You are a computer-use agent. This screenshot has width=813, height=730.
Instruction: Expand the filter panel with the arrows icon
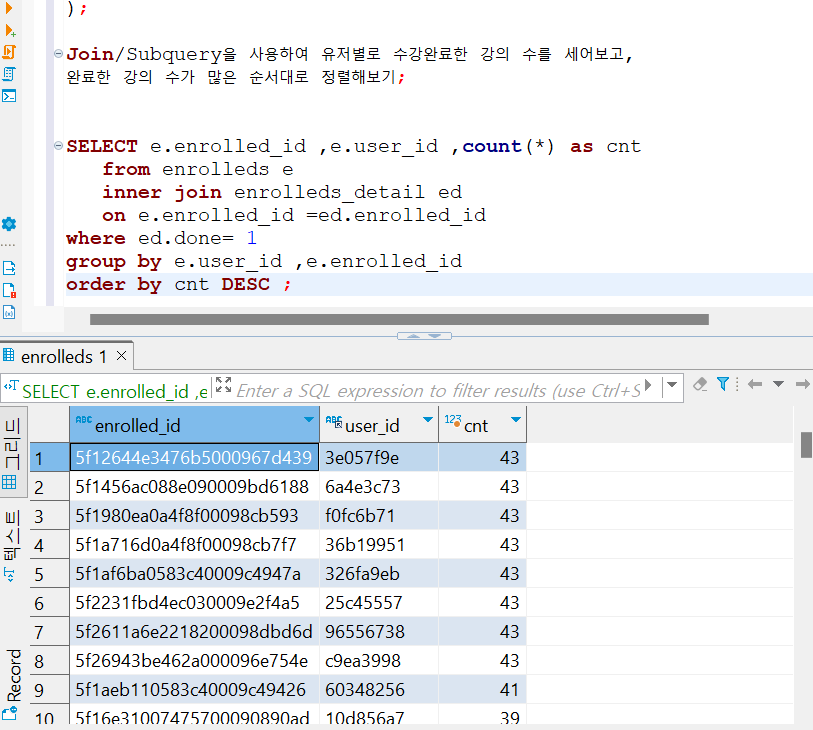pos(223,385)
